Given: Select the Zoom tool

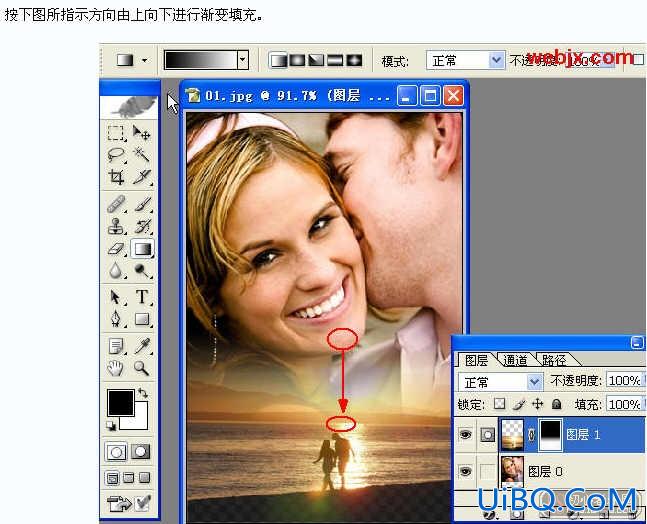Looking at the screenshot, I should pyautogui.click(x=141, y=368).
